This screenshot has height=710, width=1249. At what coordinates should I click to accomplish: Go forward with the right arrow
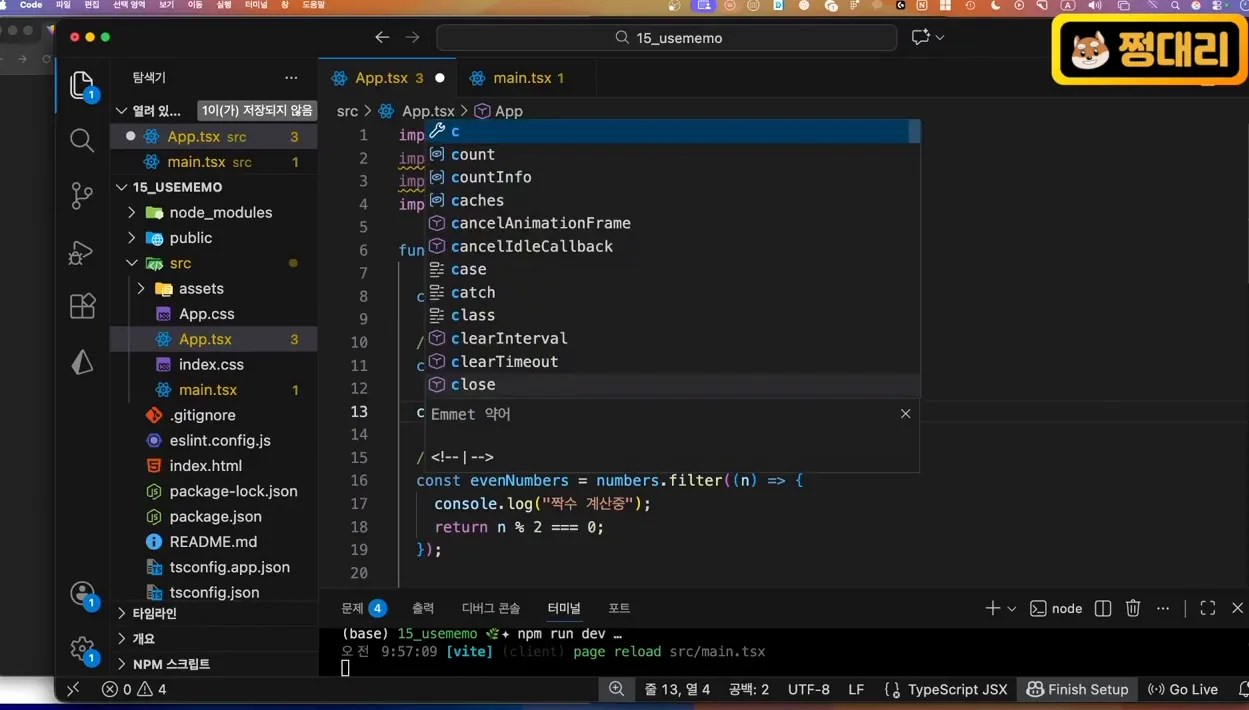tap(413, 37)
